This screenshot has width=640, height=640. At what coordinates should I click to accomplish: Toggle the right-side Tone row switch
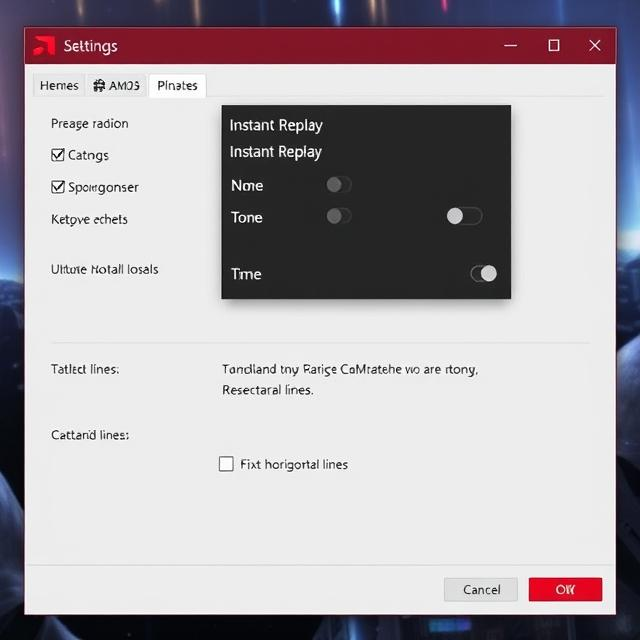(x=464, y=216)
